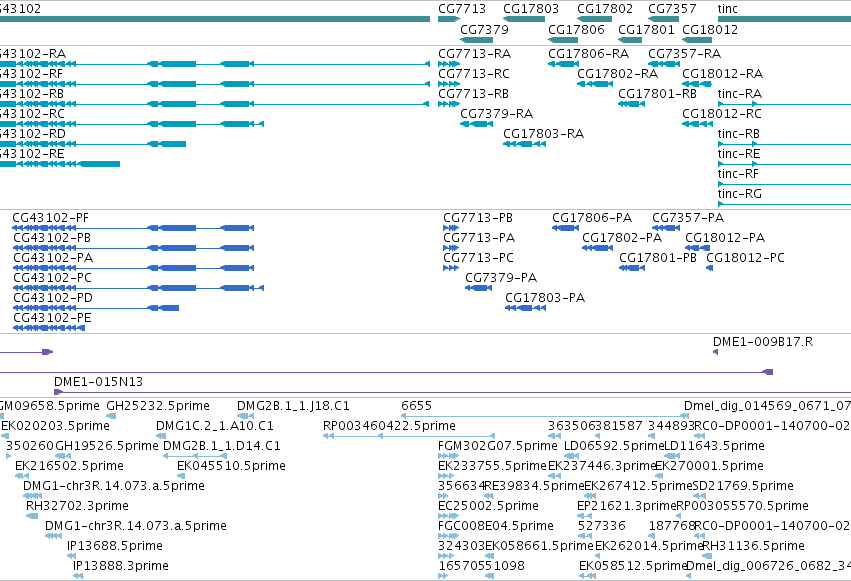Select the CG7379 gene
851x581 pixels.
pyautogui.click(x=477, y=40)
